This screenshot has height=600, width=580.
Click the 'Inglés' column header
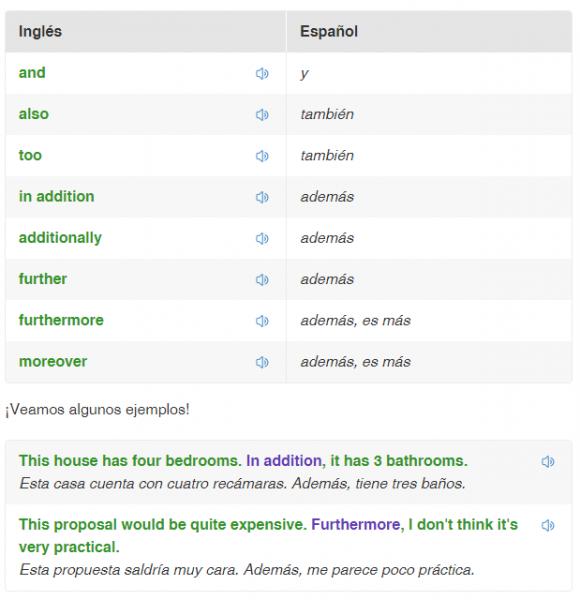click(40, 31)
